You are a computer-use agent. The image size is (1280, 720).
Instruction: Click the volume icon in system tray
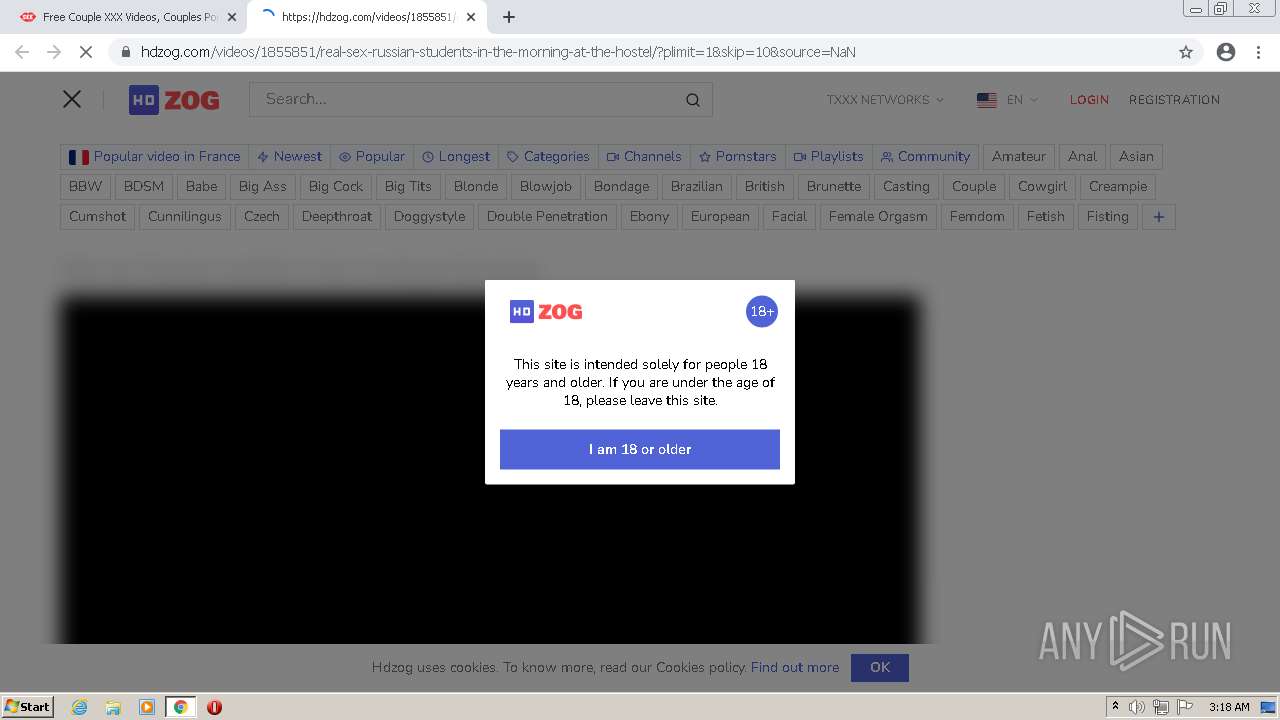tap(1136, 707)
